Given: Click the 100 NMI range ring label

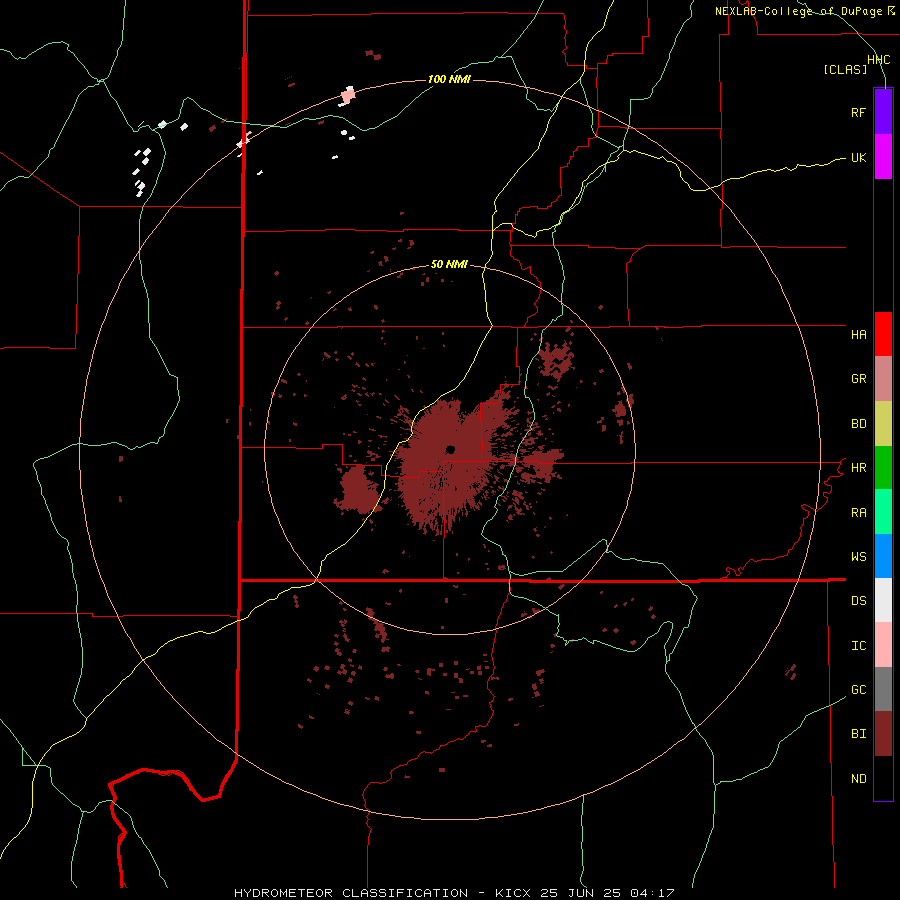Looking at the screenshot, I should click(x=449, y=79).
